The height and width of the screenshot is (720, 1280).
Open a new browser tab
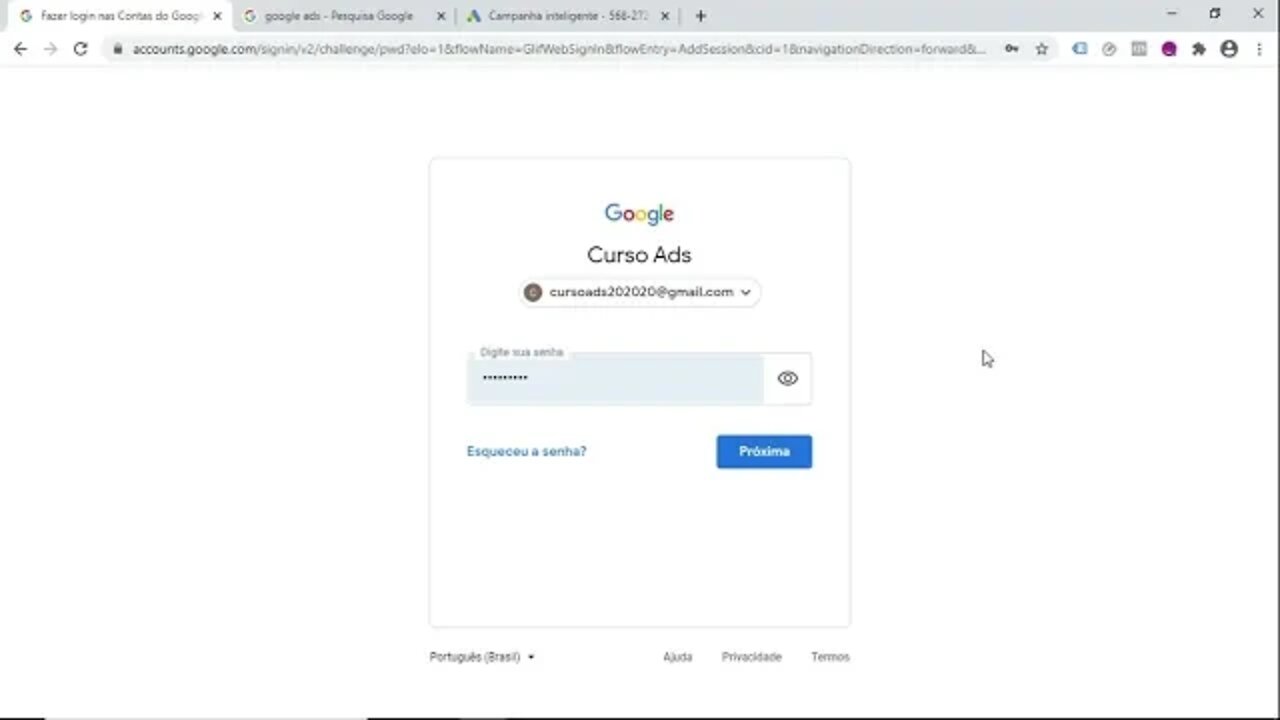pyautogui.click(x=700, y=16)
